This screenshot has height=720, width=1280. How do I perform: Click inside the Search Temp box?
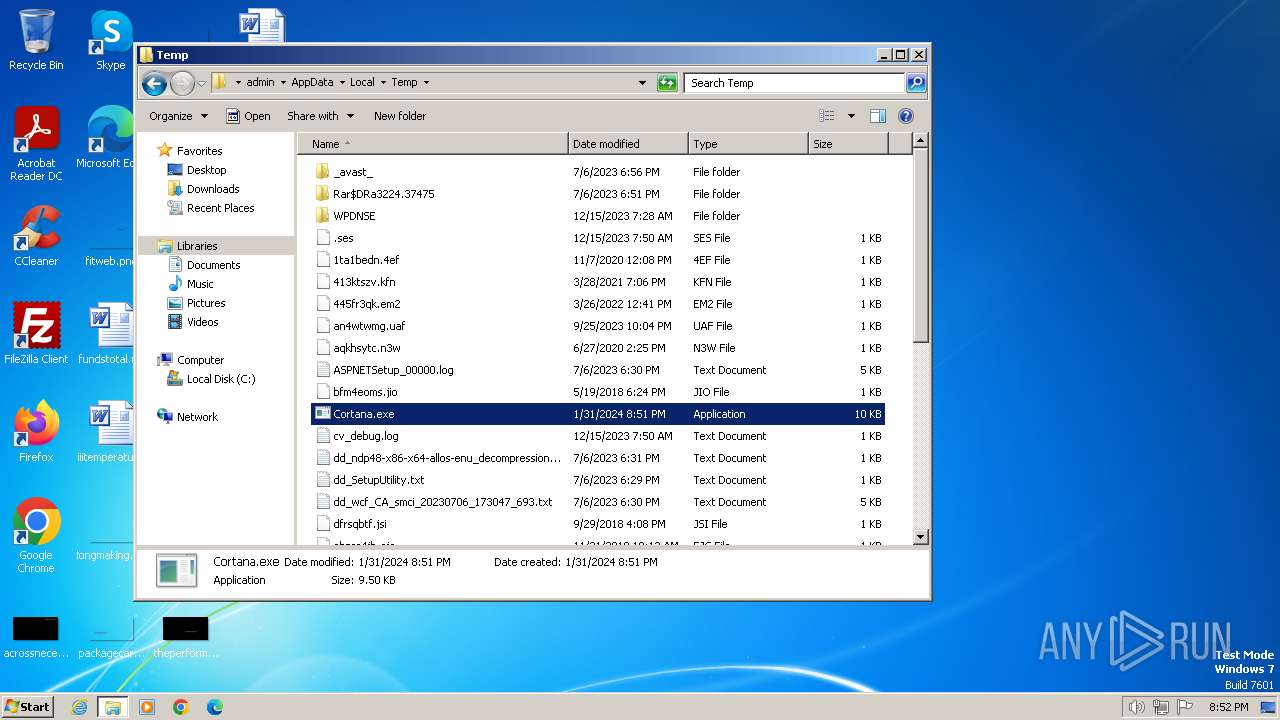(795, 83)
